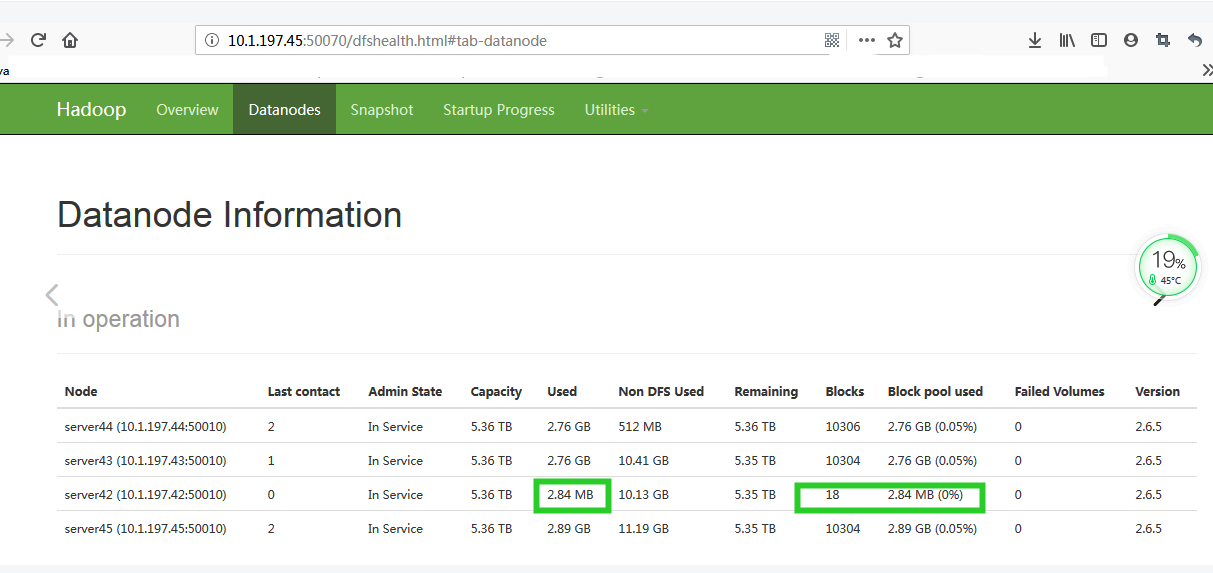
Task: Click the 10.13 GB Non DFS Used value
Action: pyautogui.click(x=644, y=494)
